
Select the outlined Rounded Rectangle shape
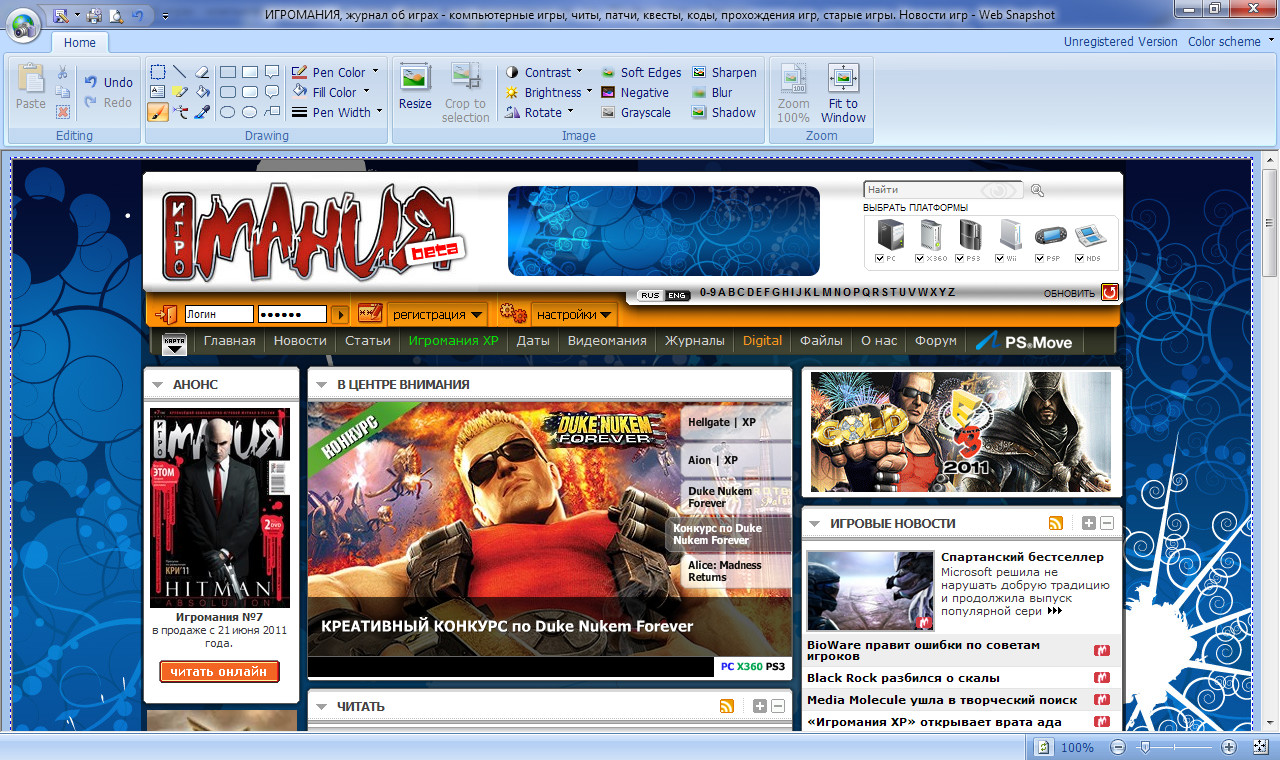point(227,92)
